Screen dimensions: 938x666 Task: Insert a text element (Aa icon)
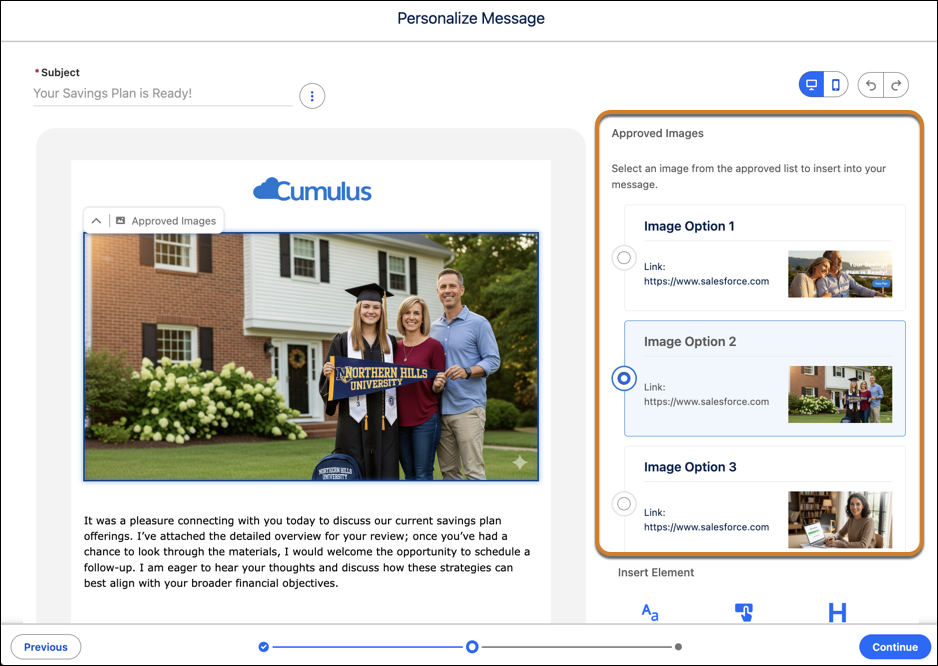point(650,612)
